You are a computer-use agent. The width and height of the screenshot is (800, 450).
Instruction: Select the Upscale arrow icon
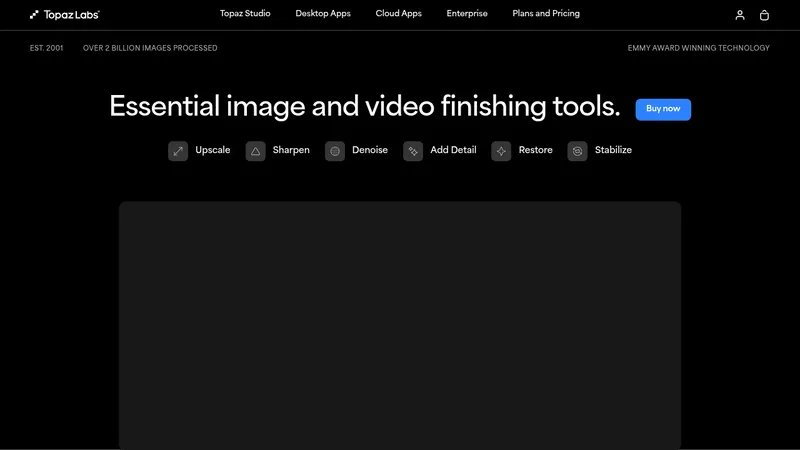[178, 151]
